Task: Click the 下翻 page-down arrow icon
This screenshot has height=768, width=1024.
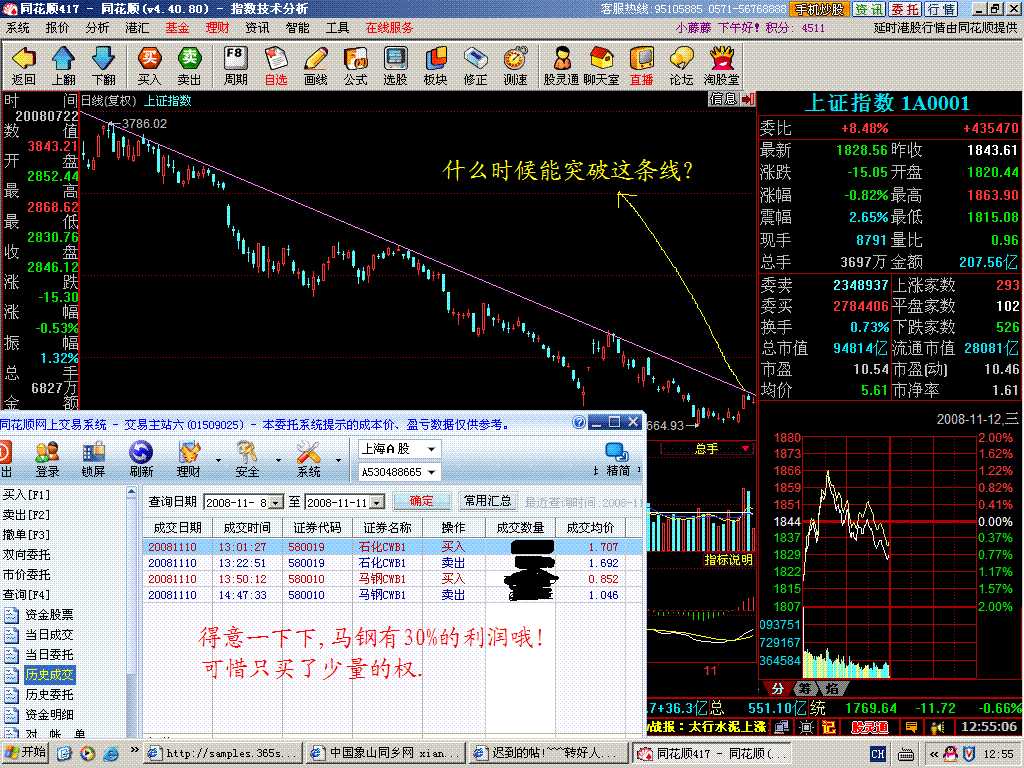Action: pos(103,65)
